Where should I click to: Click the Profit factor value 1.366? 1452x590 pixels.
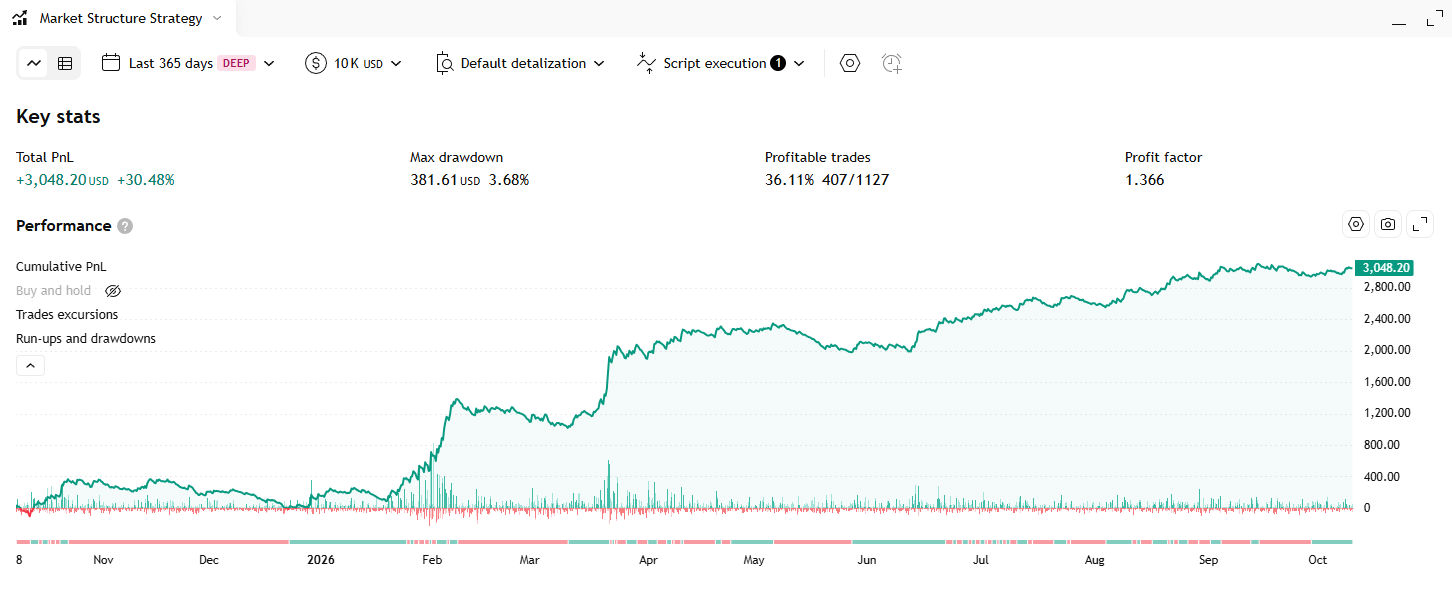[x=1145, y=181]
